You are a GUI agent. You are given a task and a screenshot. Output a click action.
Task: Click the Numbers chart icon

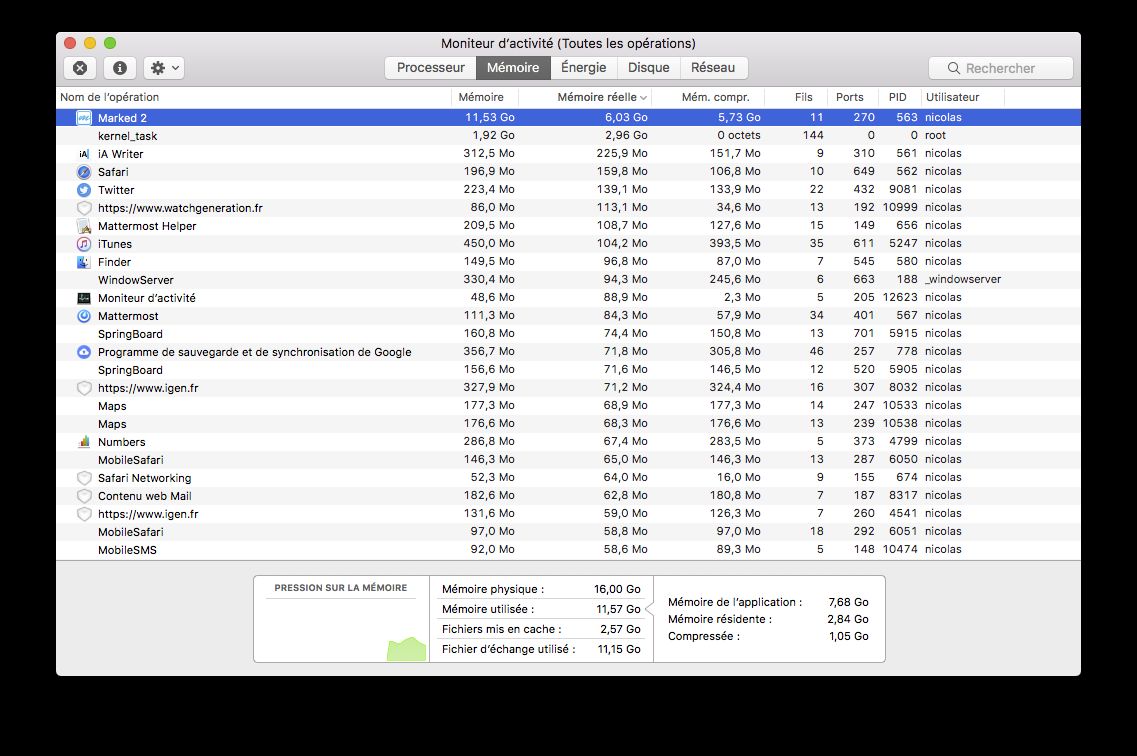pyautogui.click(x=84, y=442)
